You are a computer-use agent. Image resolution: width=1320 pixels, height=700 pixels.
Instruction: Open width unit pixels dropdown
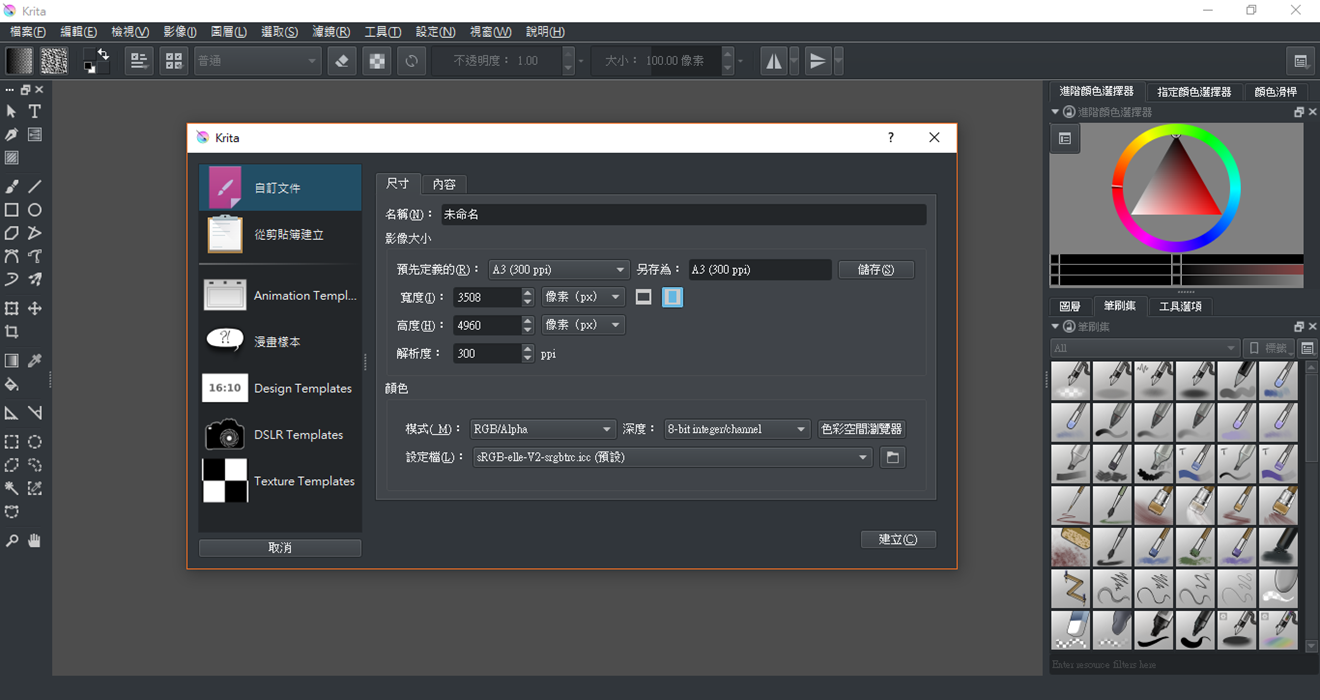point(583,297)
